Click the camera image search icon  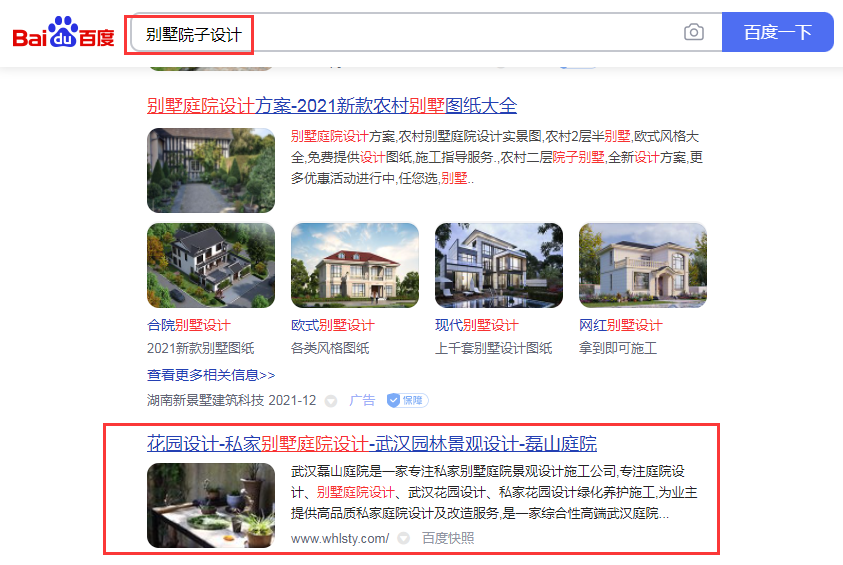[x=694, y=32]
